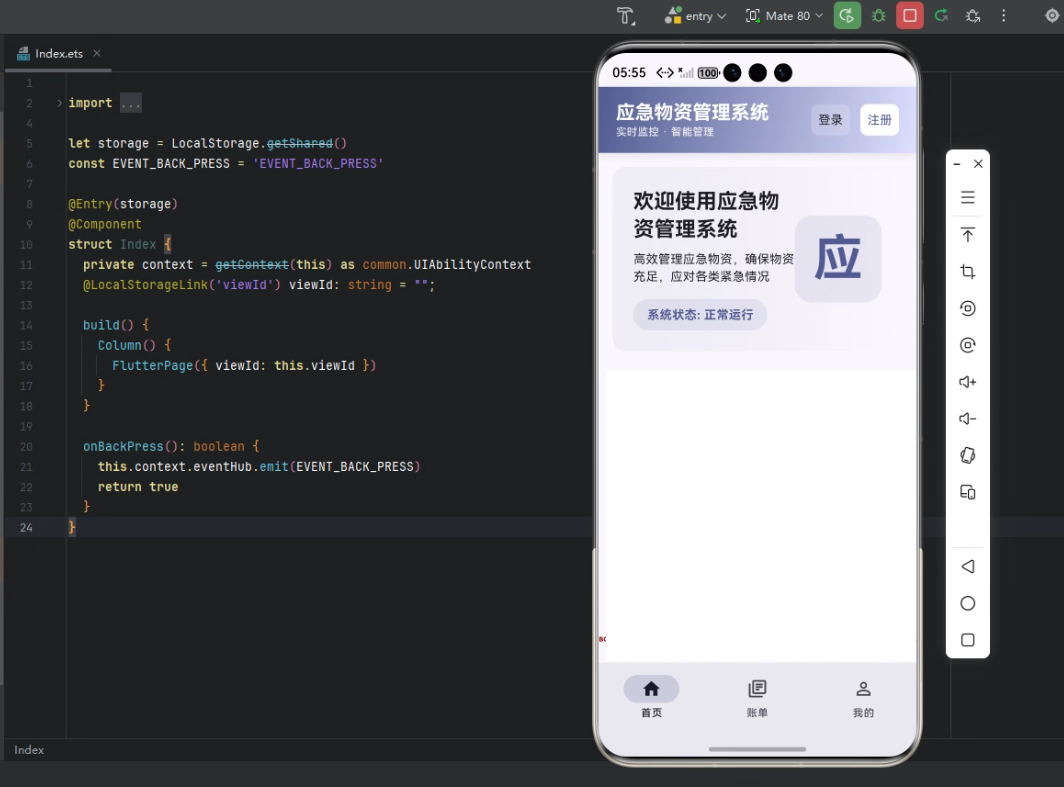The width and height of the screenshot is (1064, 787).
Task: Open the Mate 80 device dropdown
Action: click(784, 16)
